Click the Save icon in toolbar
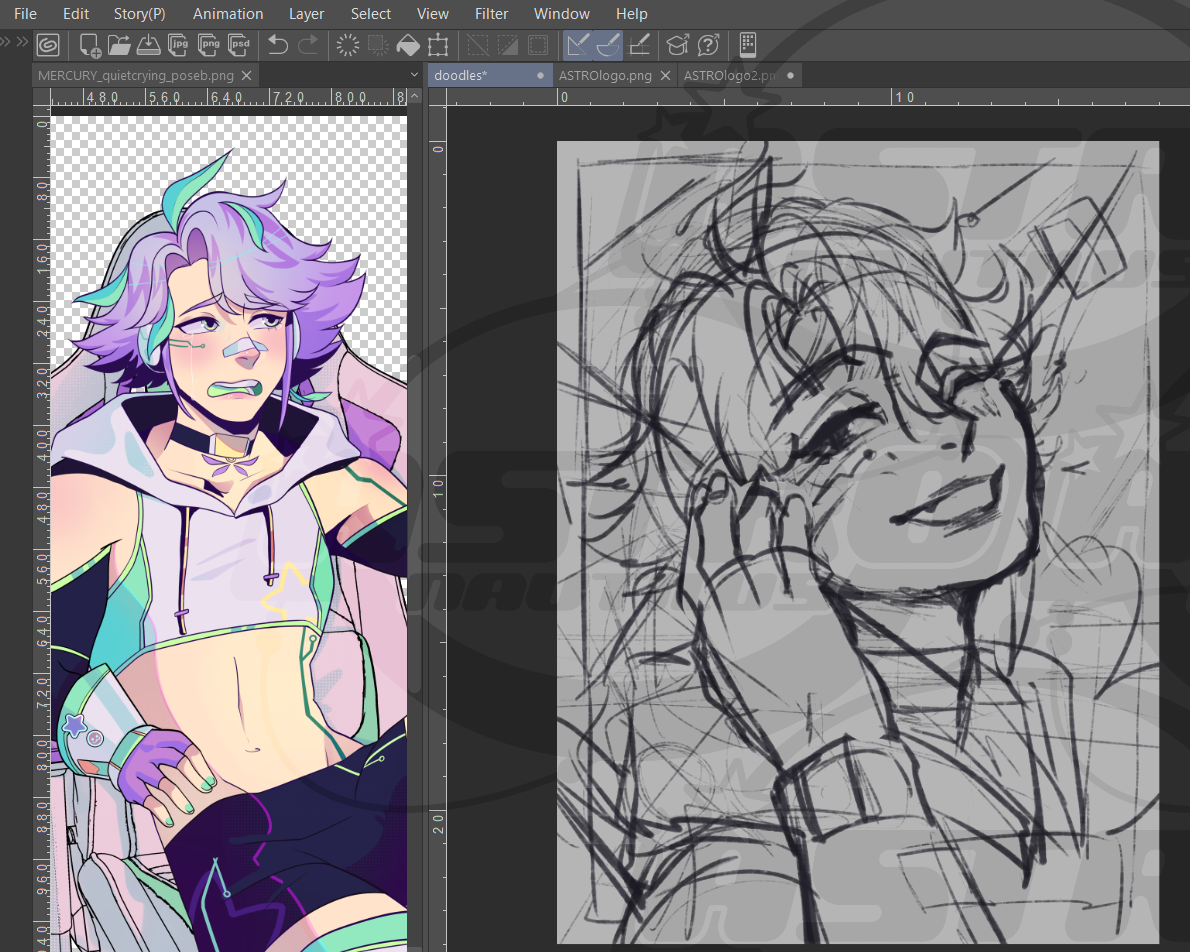 click(x=148, y=45)
